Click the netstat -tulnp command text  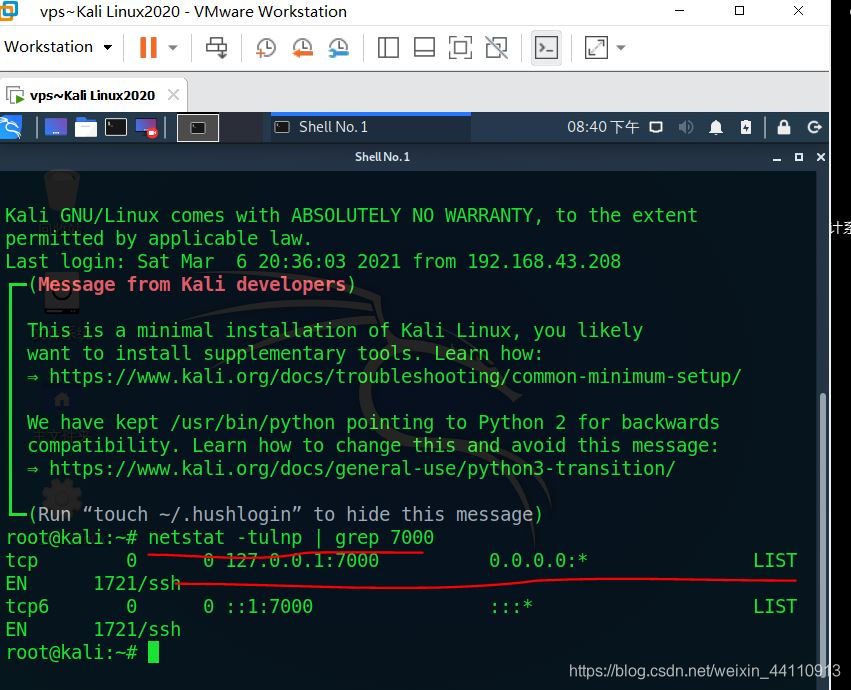[225, 537]
